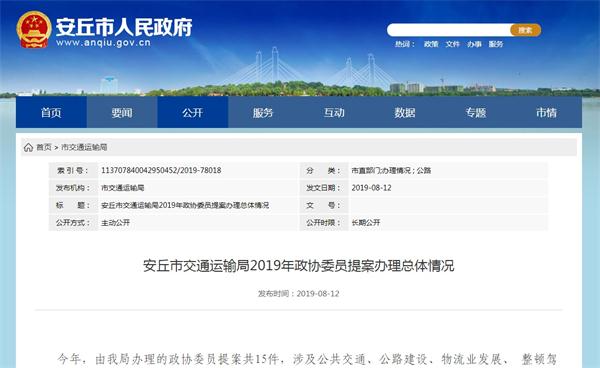Click 分类 label cell
600x368 pixels.
click(x=324, y=170)
